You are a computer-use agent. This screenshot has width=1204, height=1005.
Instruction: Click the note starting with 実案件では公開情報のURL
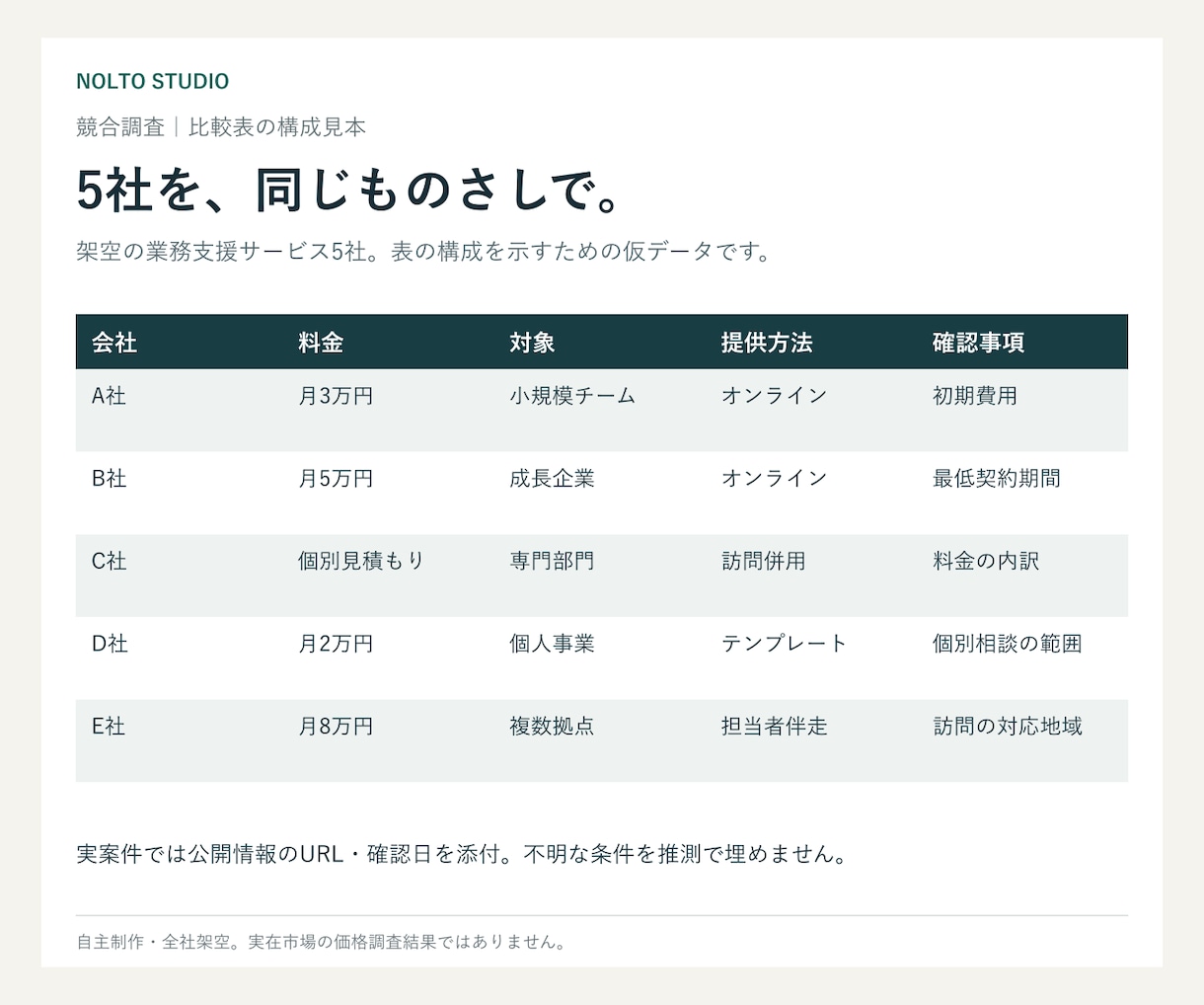point(463,854)
